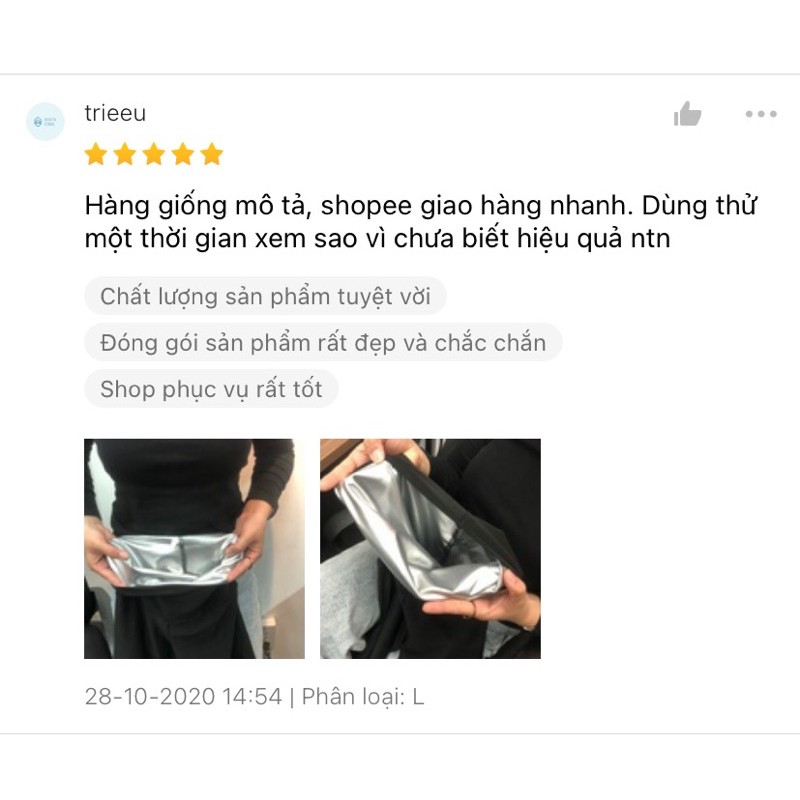Click the reviewer's round avatar
The image size is (800, 800).
click(x=45, y=121)
